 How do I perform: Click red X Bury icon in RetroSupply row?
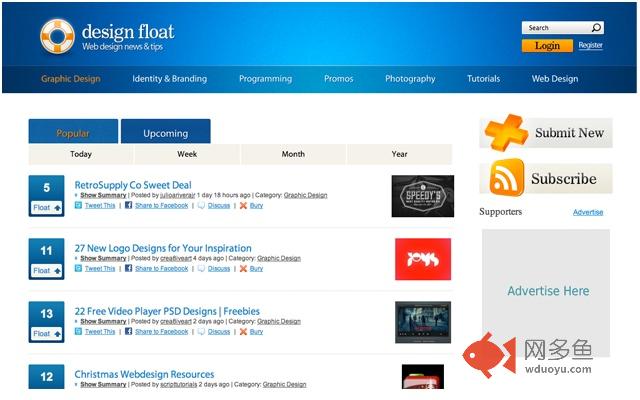click(x=243, y=205)
